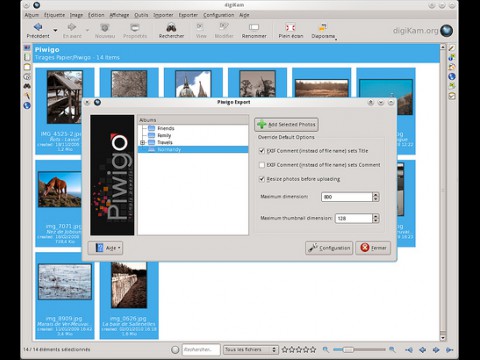Open the En avant history dropdown arrow
This screenshot has height=360, width=480.
[x=87, y=30]
